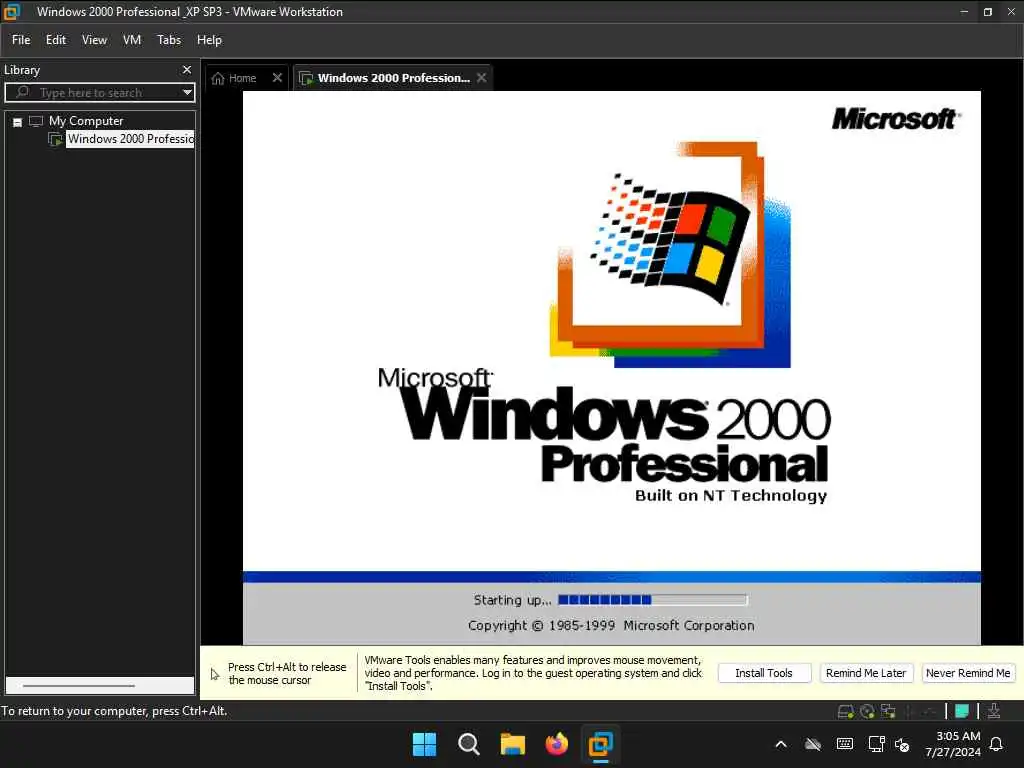Open the Edit menu
The width and height of the screenshot is (1024, 768).
(56, 40)
